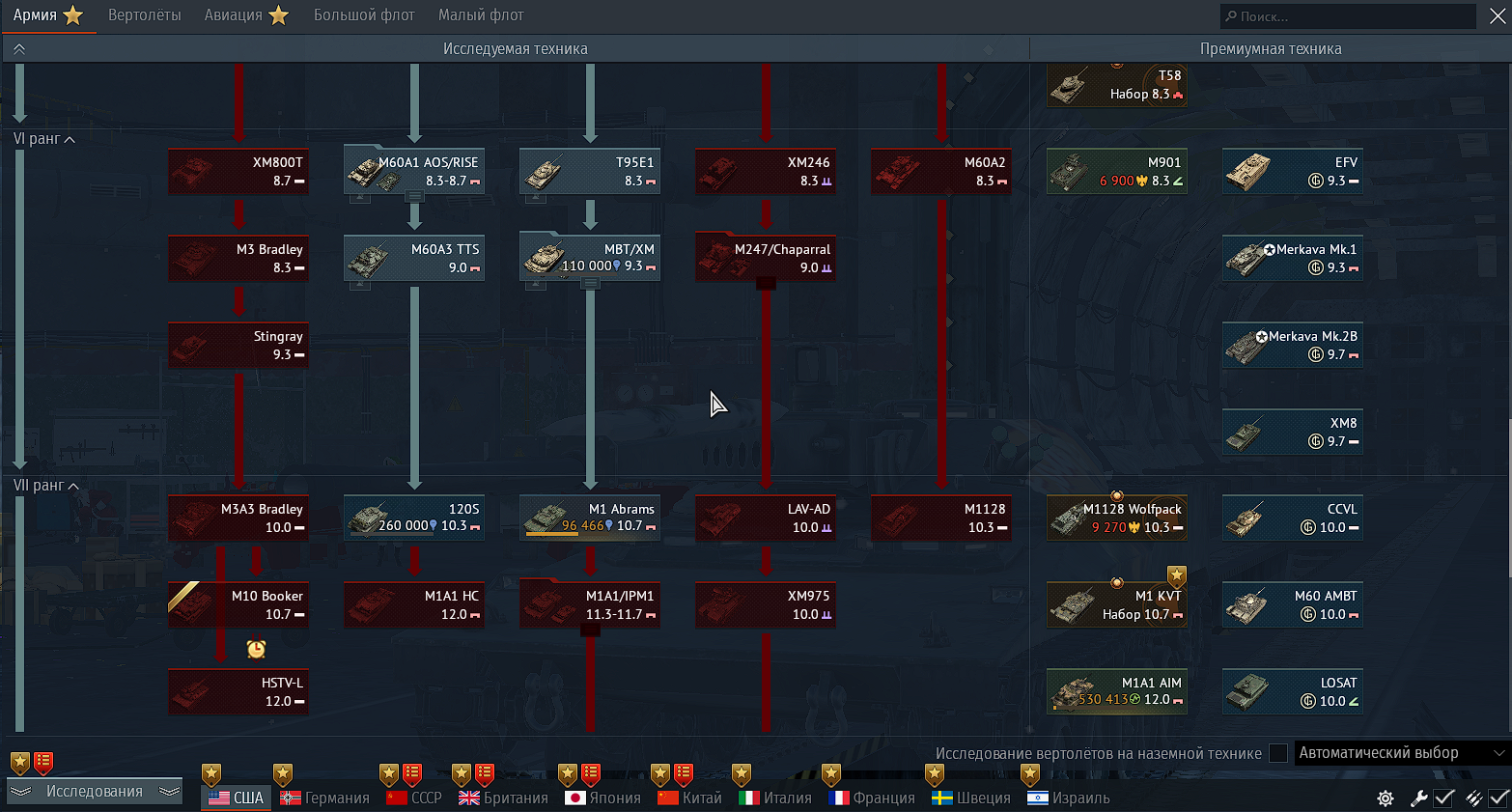The height and width of the screenshot is (812, 1512).
Task: Select the M1 Abrams tank
Action: [x=590, y=518]
